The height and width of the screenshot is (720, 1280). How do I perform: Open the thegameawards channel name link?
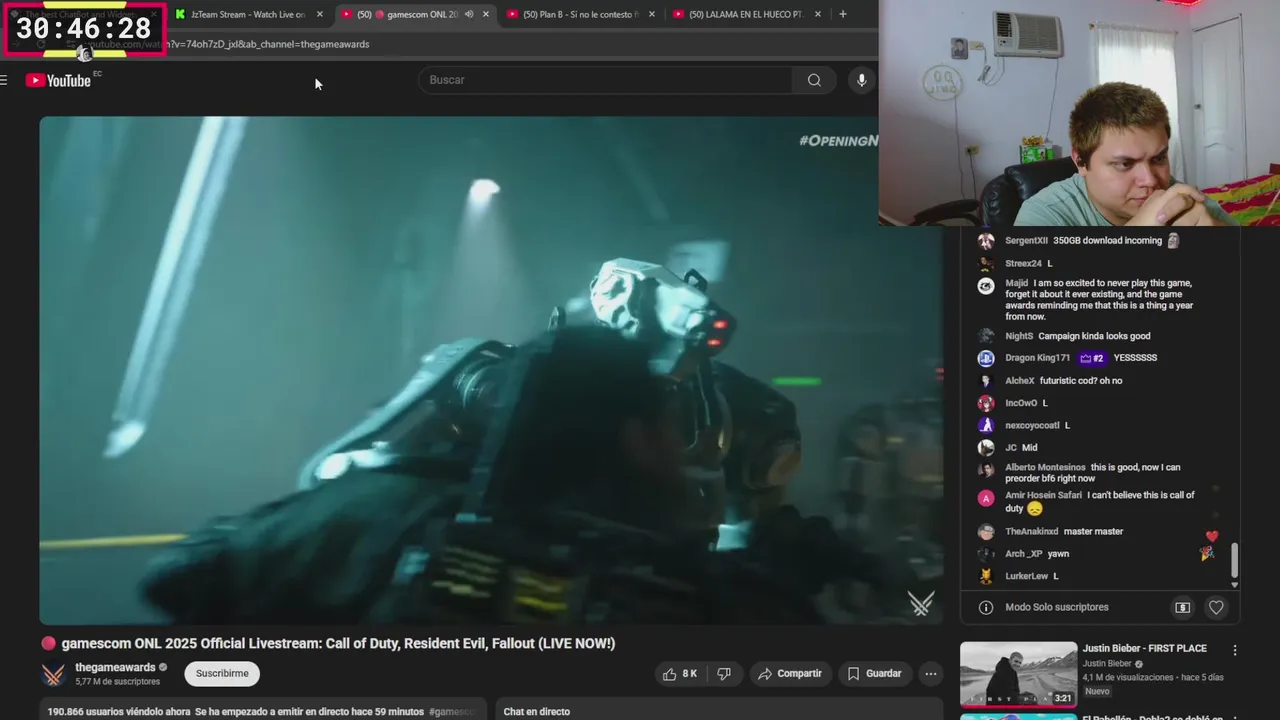click(115, 667)
